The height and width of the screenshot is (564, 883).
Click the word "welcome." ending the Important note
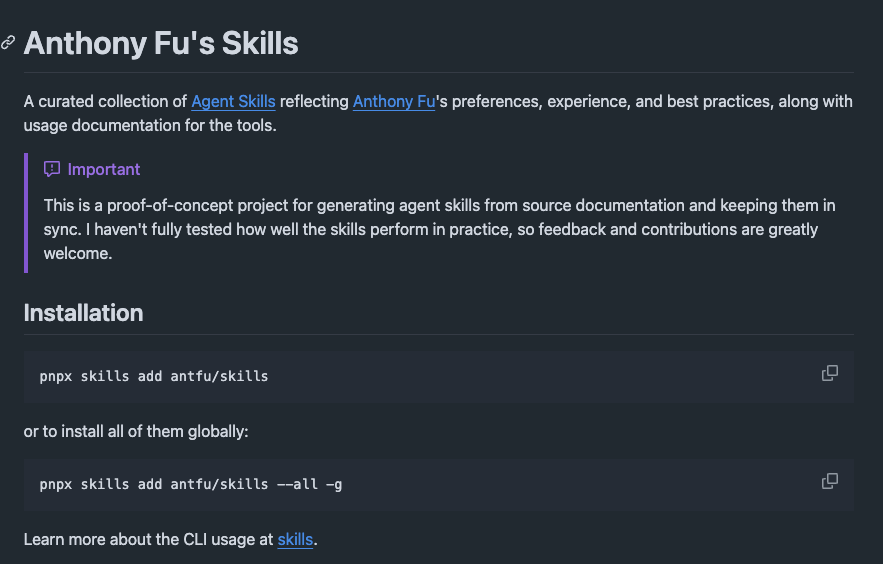click(78, 253)
